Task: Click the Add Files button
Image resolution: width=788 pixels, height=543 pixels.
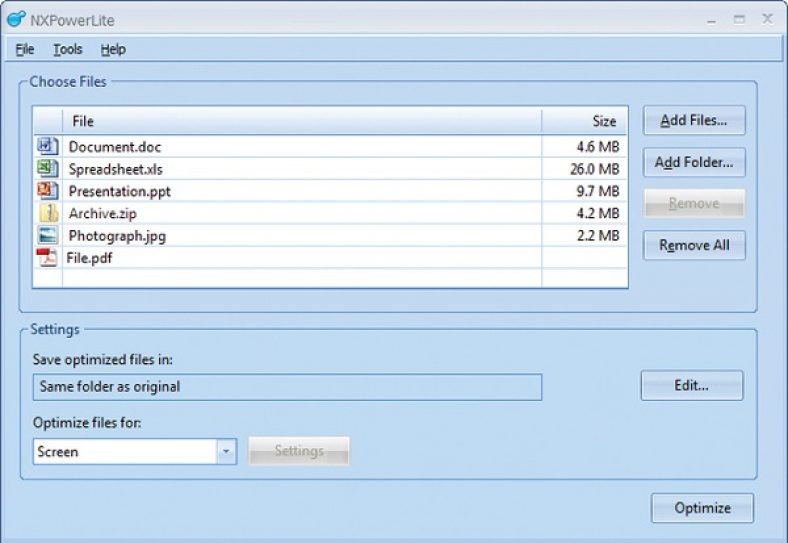Action: click(x=694, y=120)
